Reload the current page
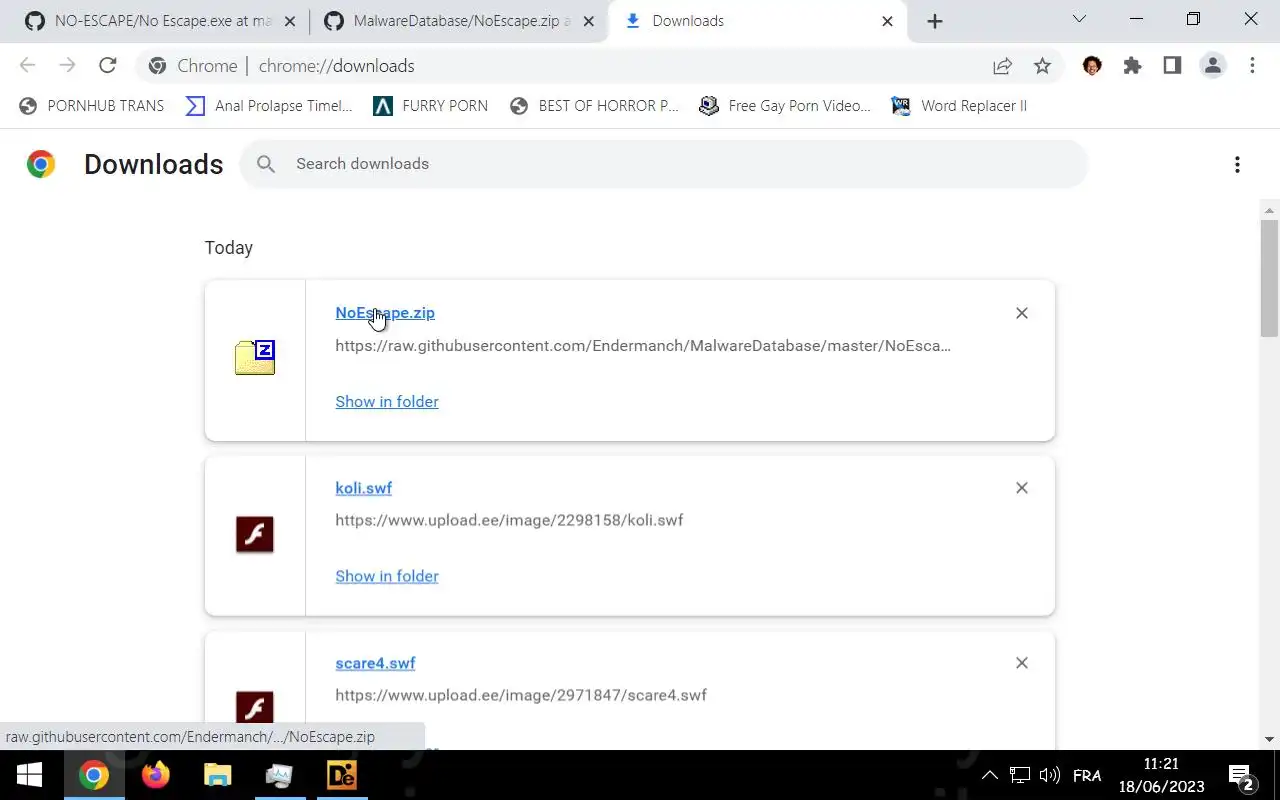 click(108, 66)
